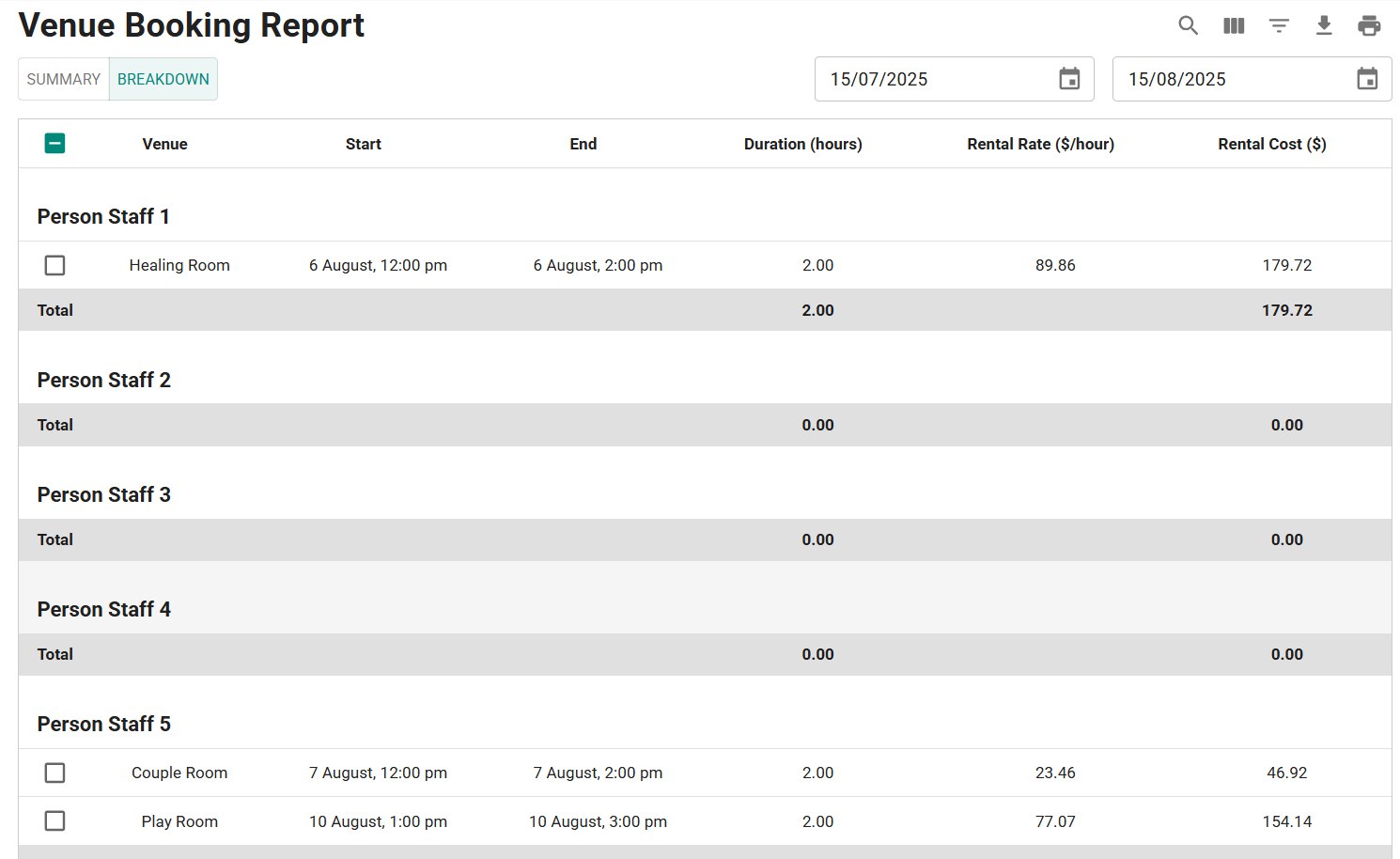1400x859 pixels.
Task: Check the Healing Room booking checkbox
Action: 55,266
